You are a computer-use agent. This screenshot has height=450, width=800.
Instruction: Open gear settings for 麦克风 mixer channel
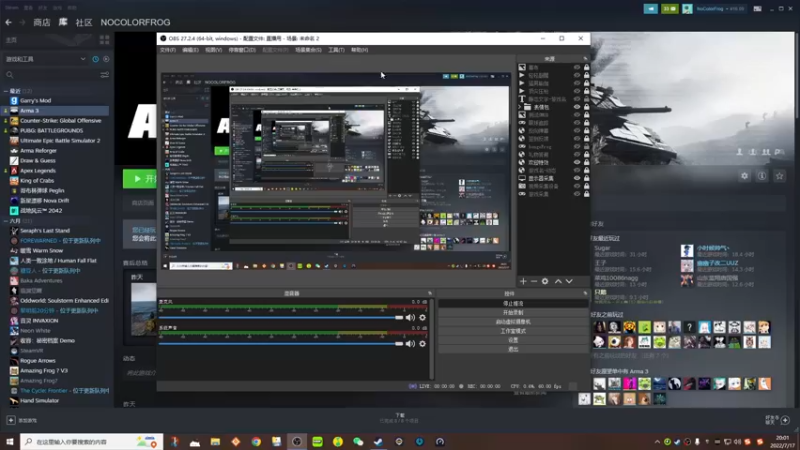(422, 317)
